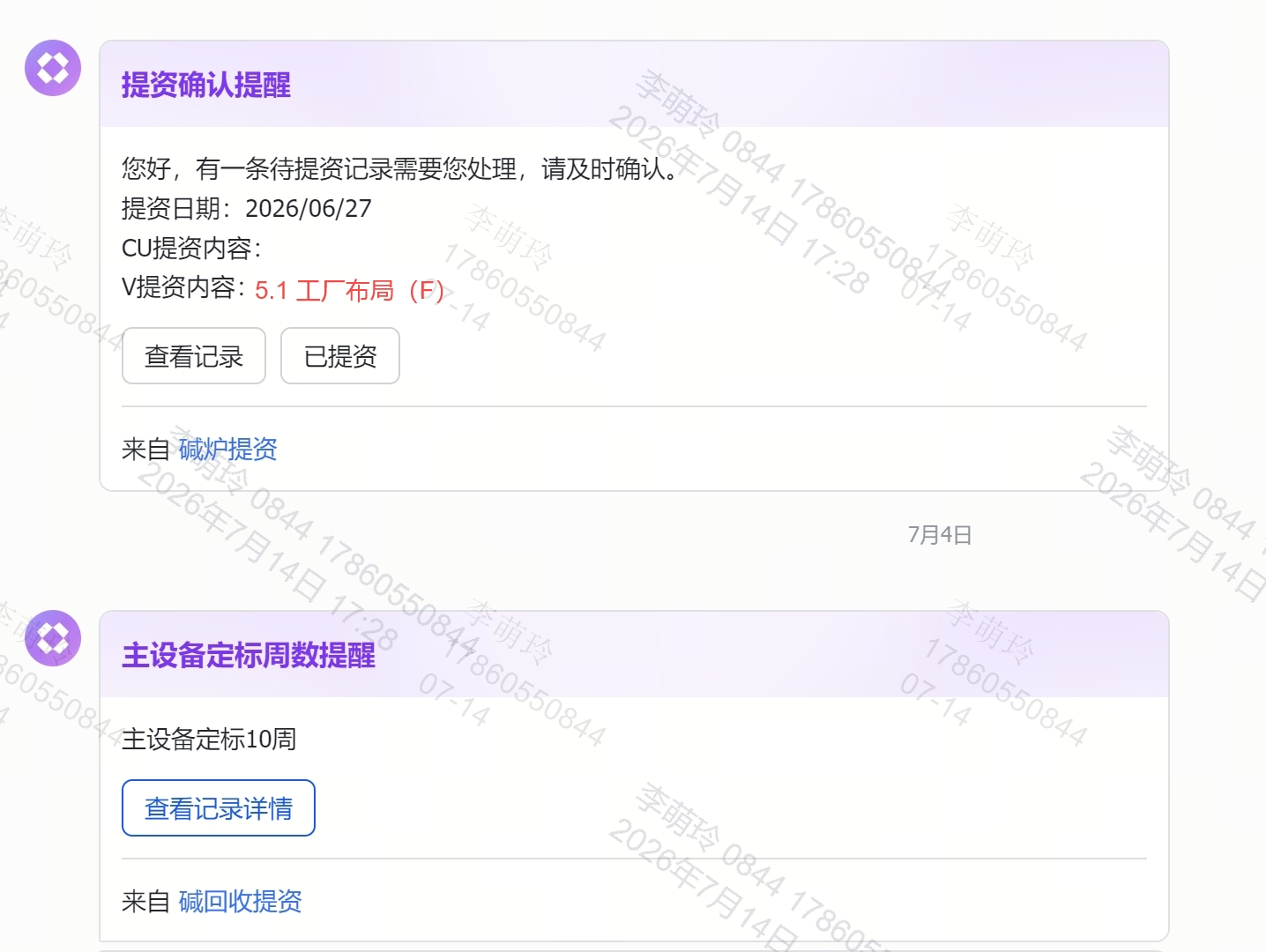Image resolution: width=1266 pixels, height=952 pixels.
Task: Click the V提资内容： label
Action: (184, 287)
